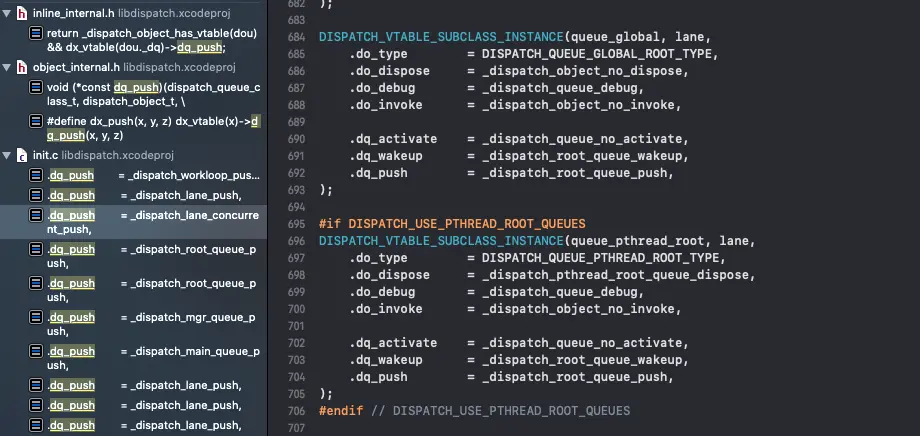Click the .do_dispose field on line 698
The height and width of the screenshot is (436, 920).
tap(390, 275)
